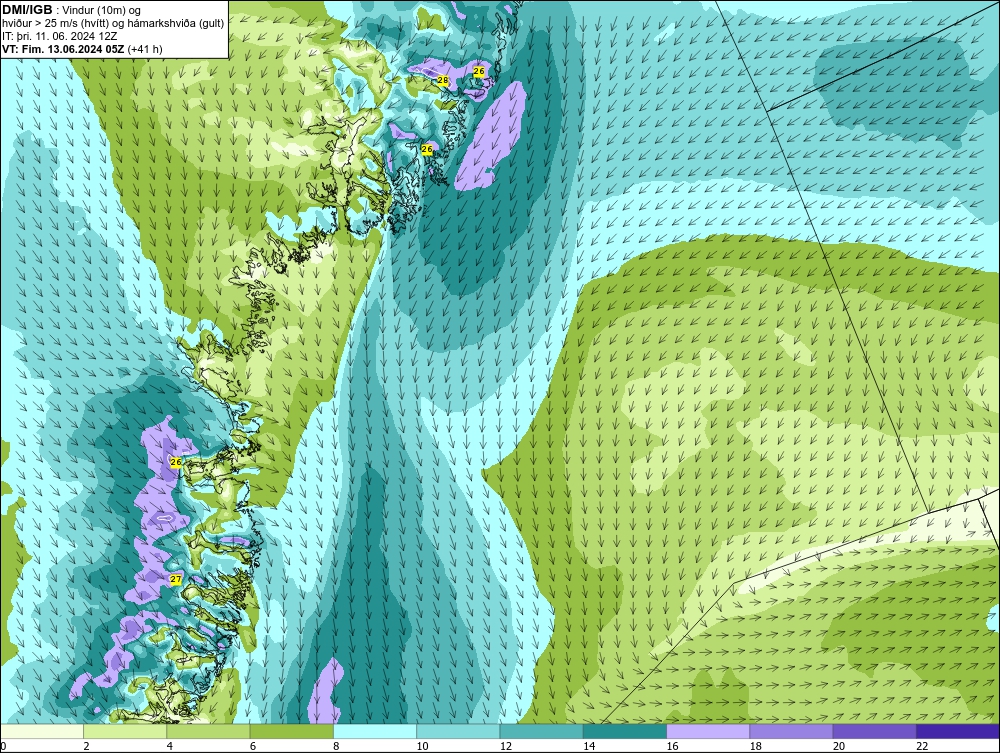1000x753 pixels.
Task: Select the 20–22 m/s deep purple legend swatch
Action: 874,731
